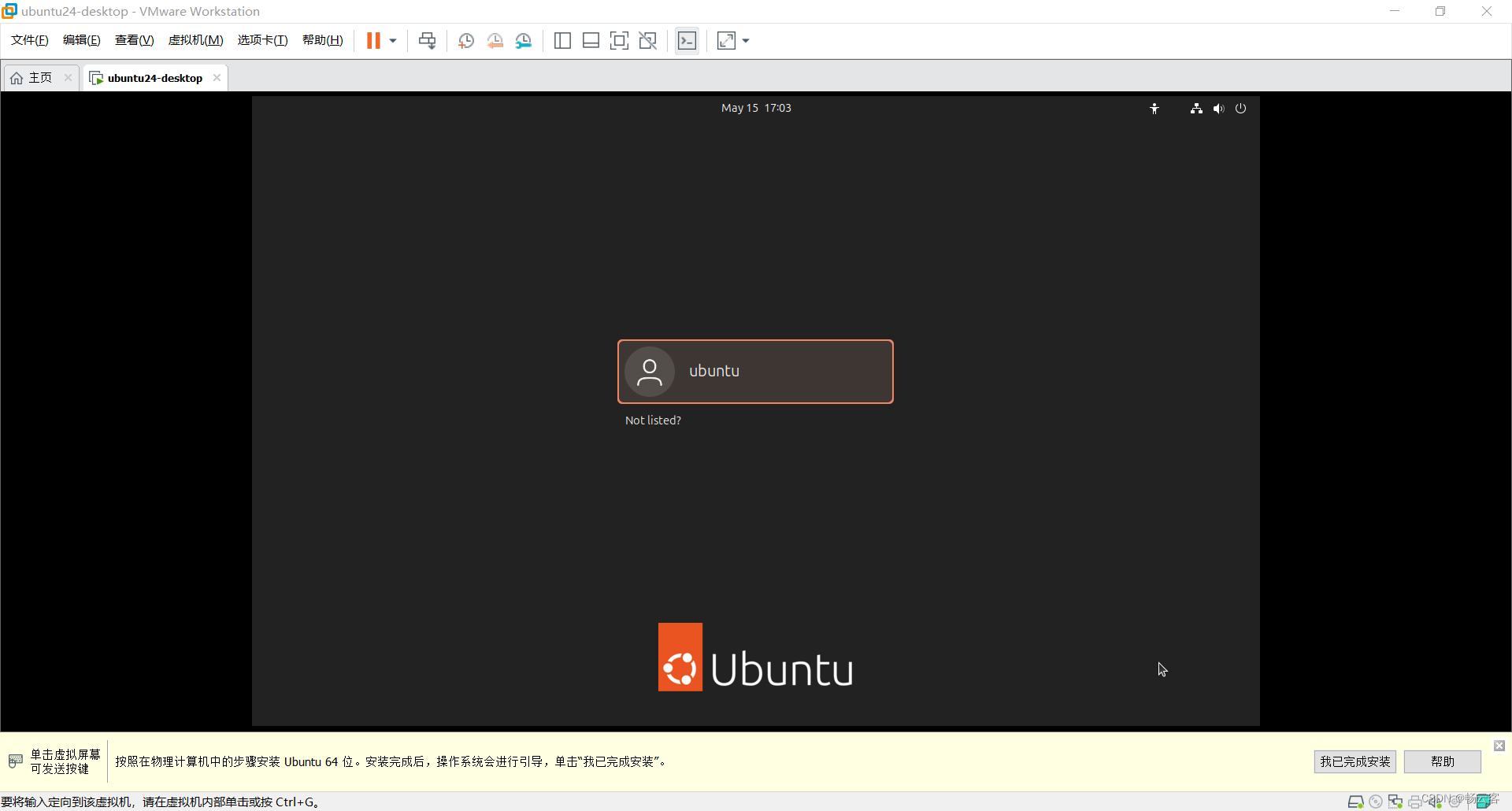Click the hard disk status icon

(1356, 802)
